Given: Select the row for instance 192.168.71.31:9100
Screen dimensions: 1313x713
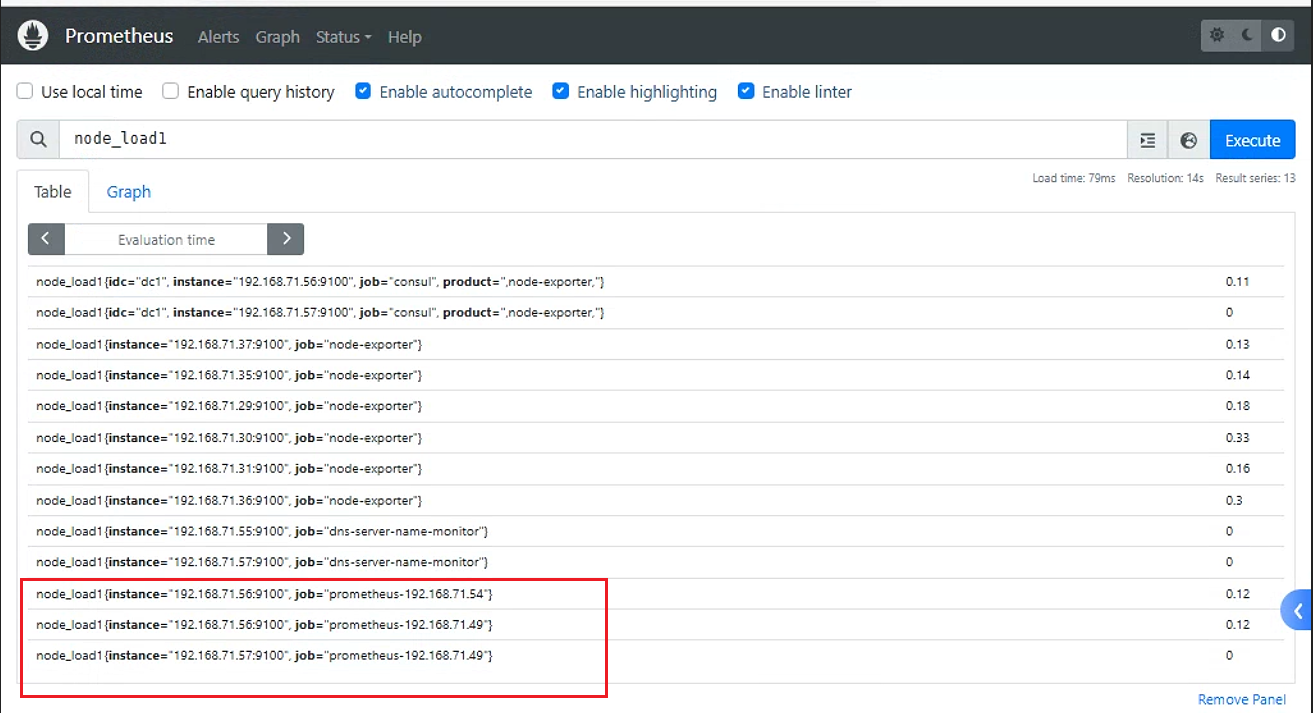Looking at the screenshot, I should pyautogui.click(x=656, y=469).
